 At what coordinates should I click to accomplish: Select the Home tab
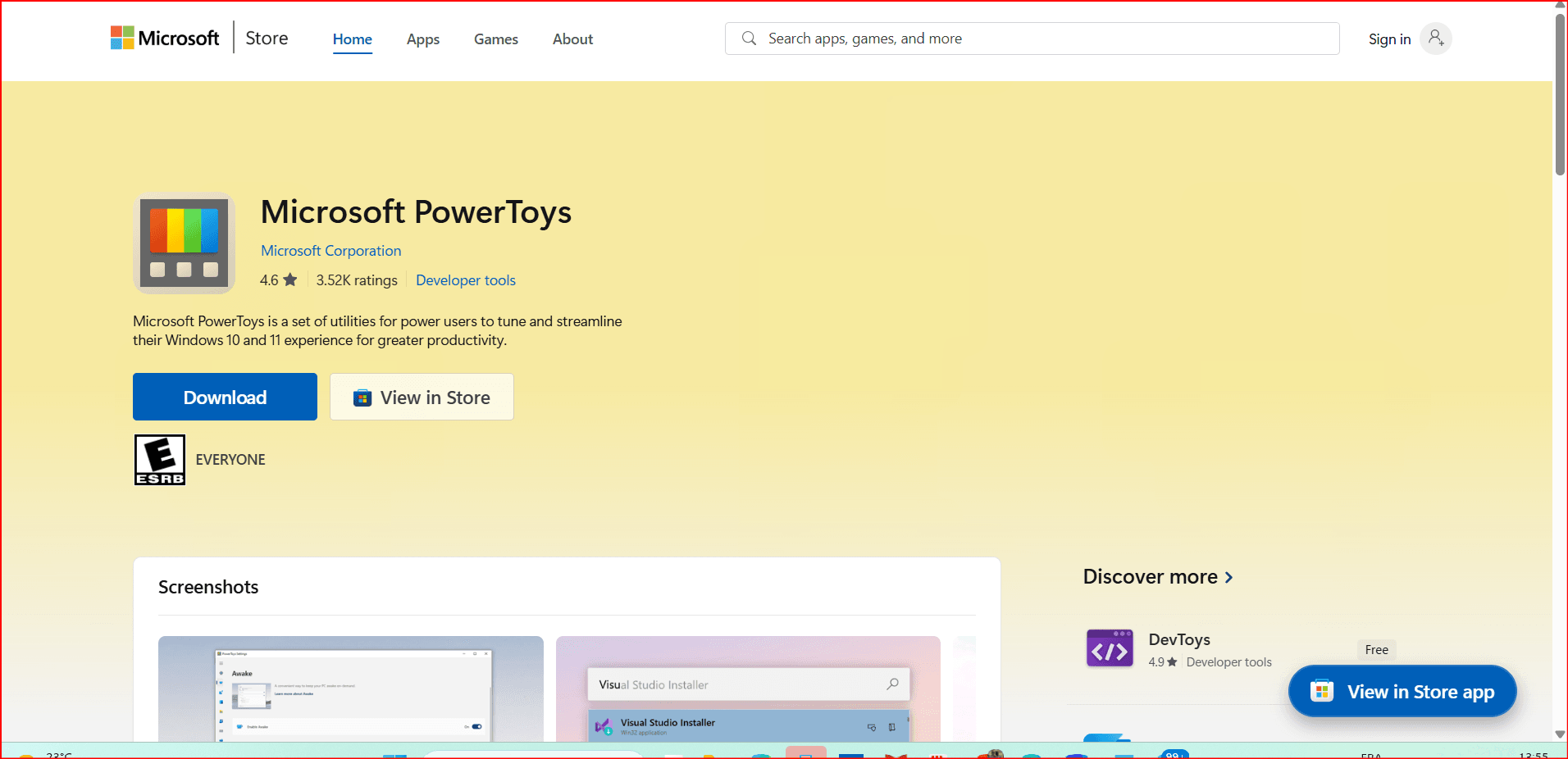click(352, 39)
